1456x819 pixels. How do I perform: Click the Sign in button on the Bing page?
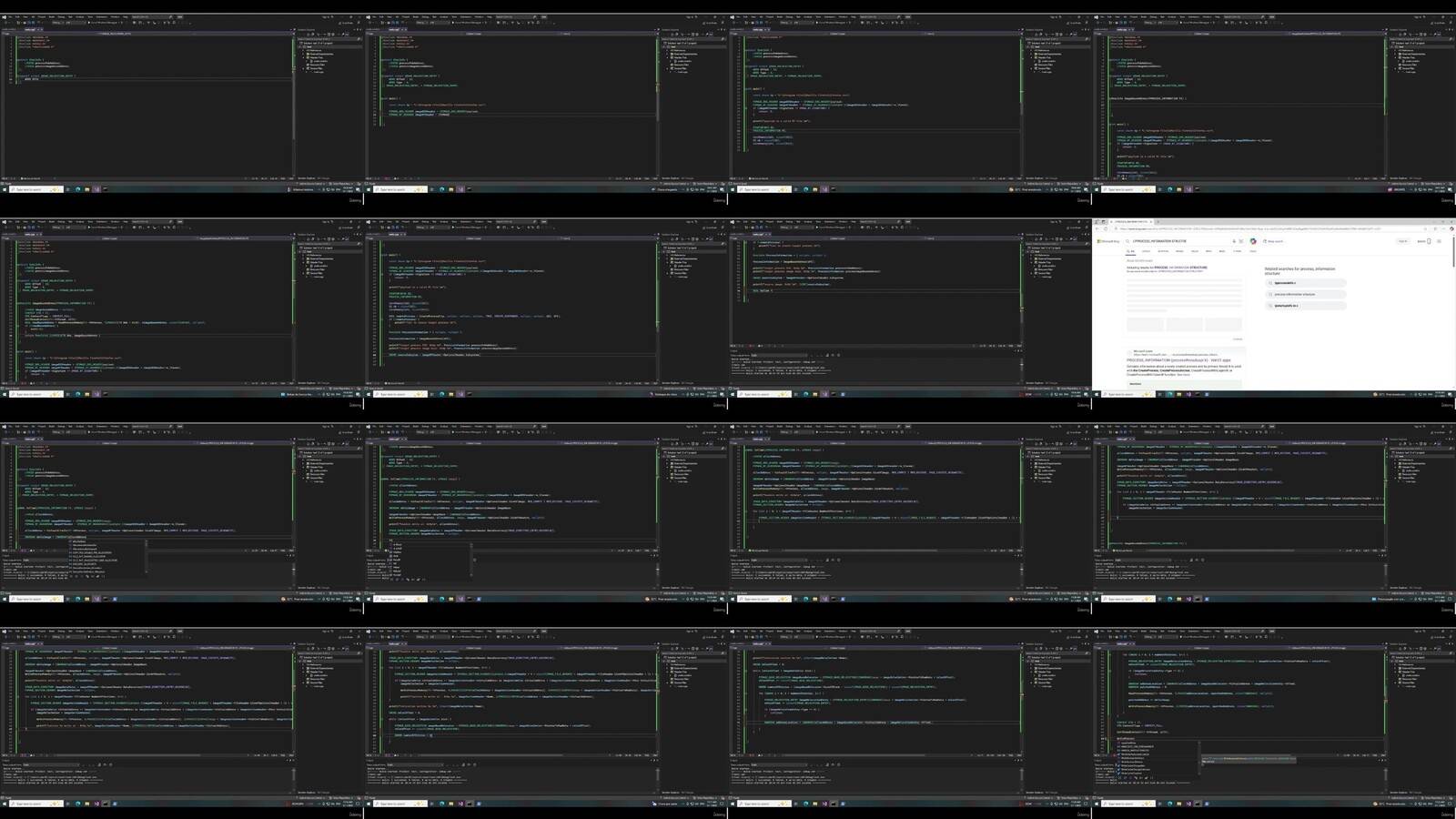1402,241
